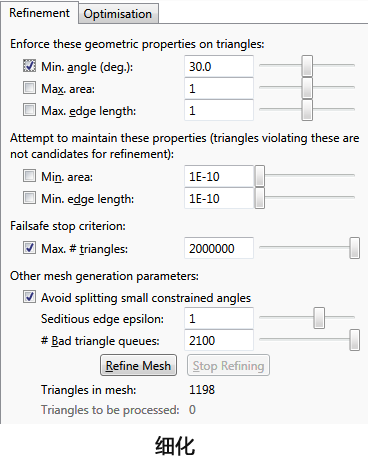Screen dimensions: 368x468
Task: Click the Max. # triangles slider handle
Action: point(355,248)
